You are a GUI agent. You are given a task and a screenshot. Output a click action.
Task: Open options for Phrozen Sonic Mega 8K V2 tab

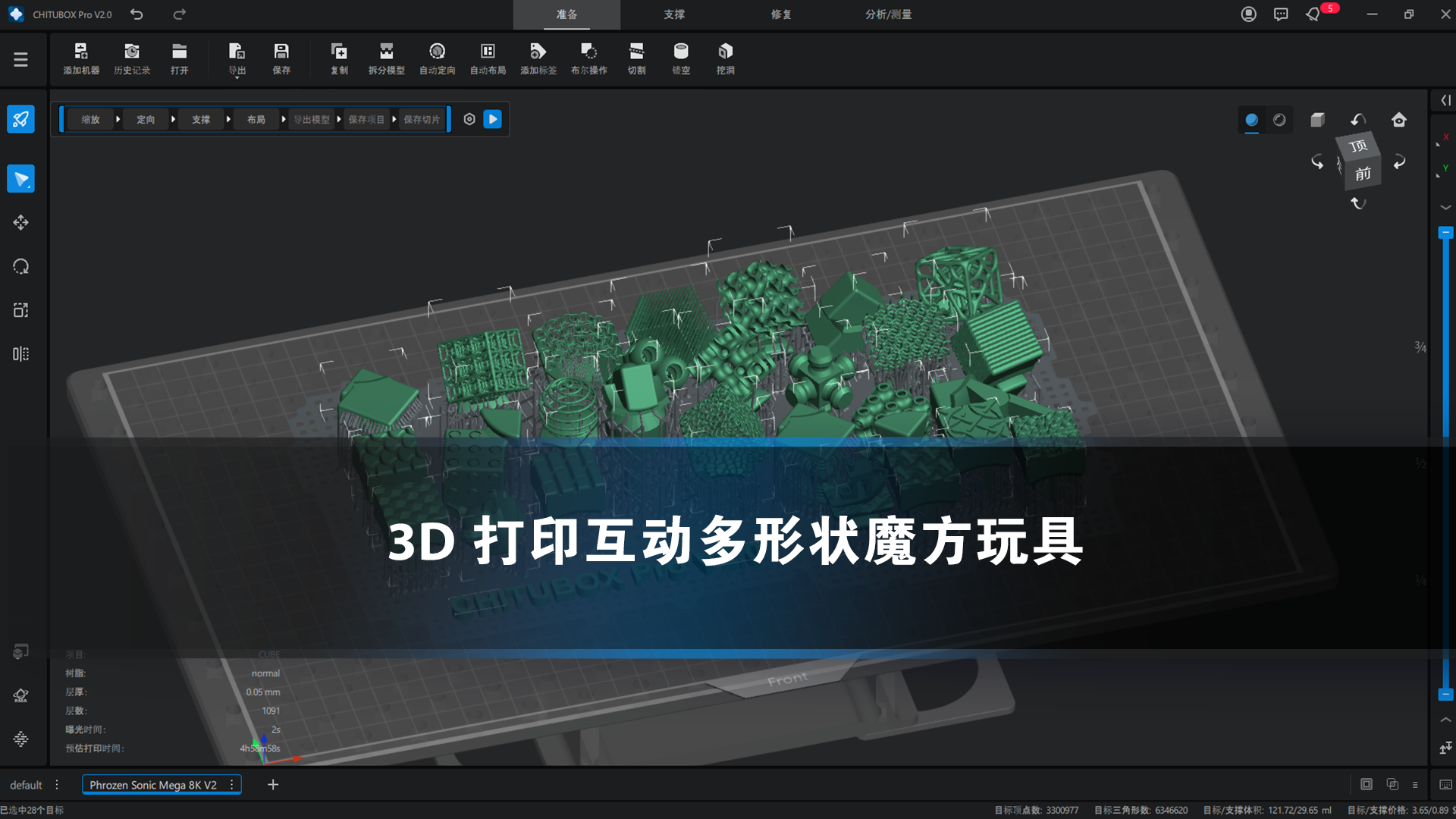click(x=231, y=785)
